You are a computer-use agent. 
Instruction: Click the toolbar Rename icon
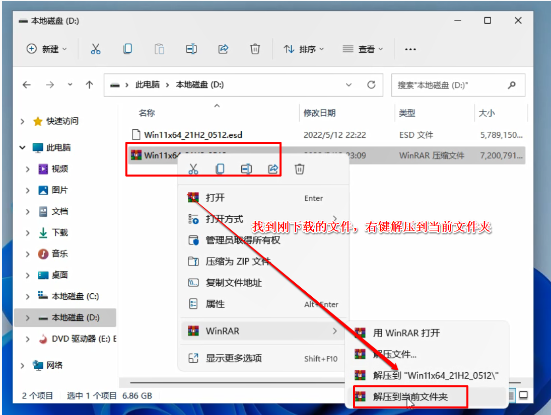[191, 49]
